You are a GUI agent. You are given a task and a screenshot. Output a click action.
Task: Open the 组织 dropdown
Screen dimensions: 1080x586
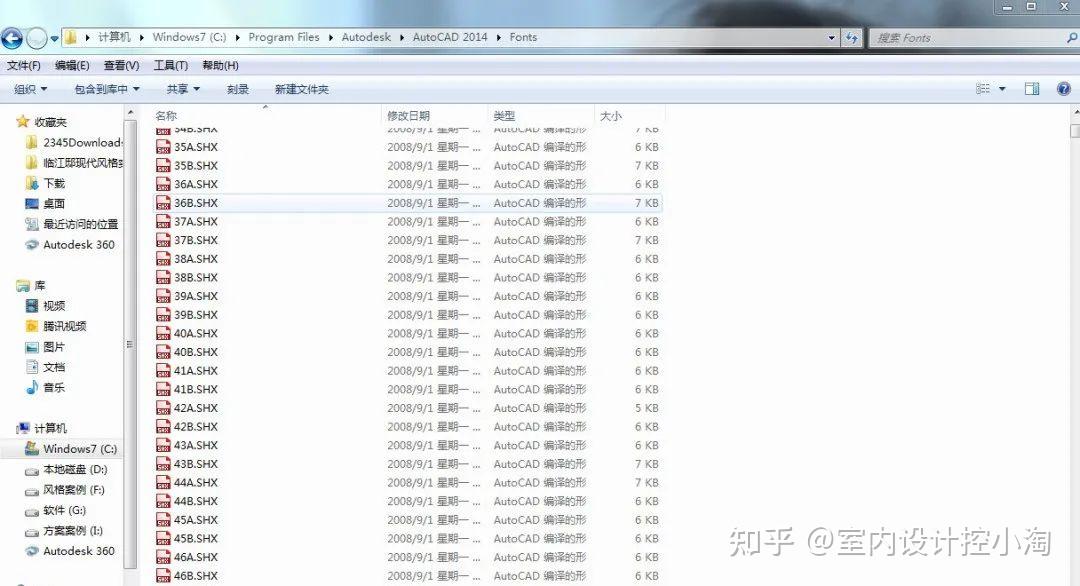31,89
